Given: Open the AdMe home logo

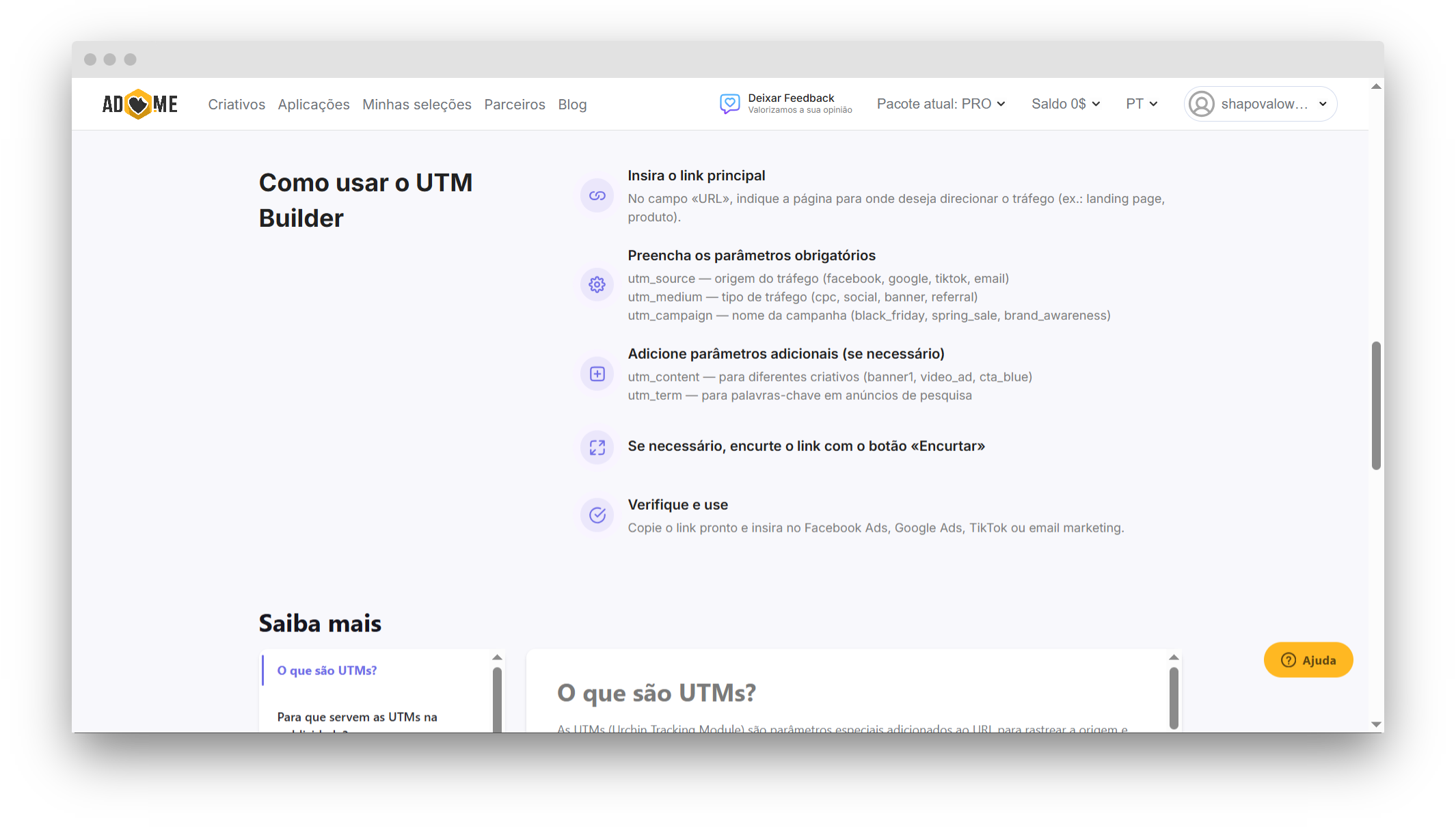Looking at the screenshot, I should (x=139, y=103).
